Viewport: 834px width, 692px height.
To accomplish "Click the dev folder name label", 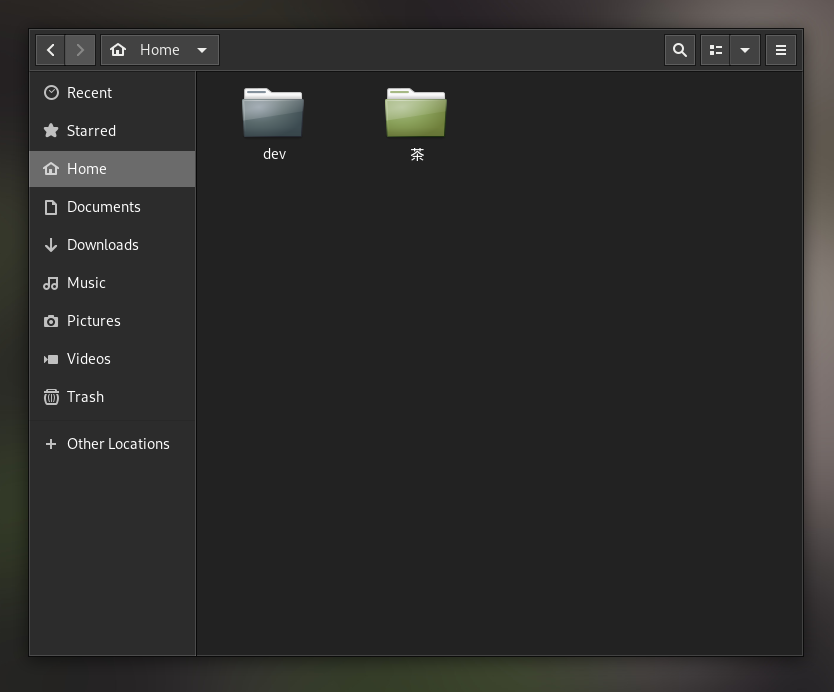I will tap(274, 154).
